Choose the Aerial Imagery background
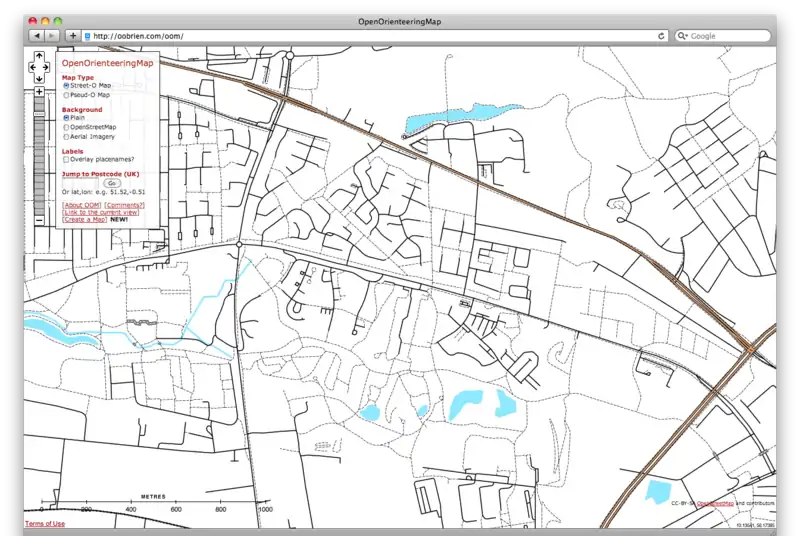Screen dimensions: 800x536 coord(66,136)
